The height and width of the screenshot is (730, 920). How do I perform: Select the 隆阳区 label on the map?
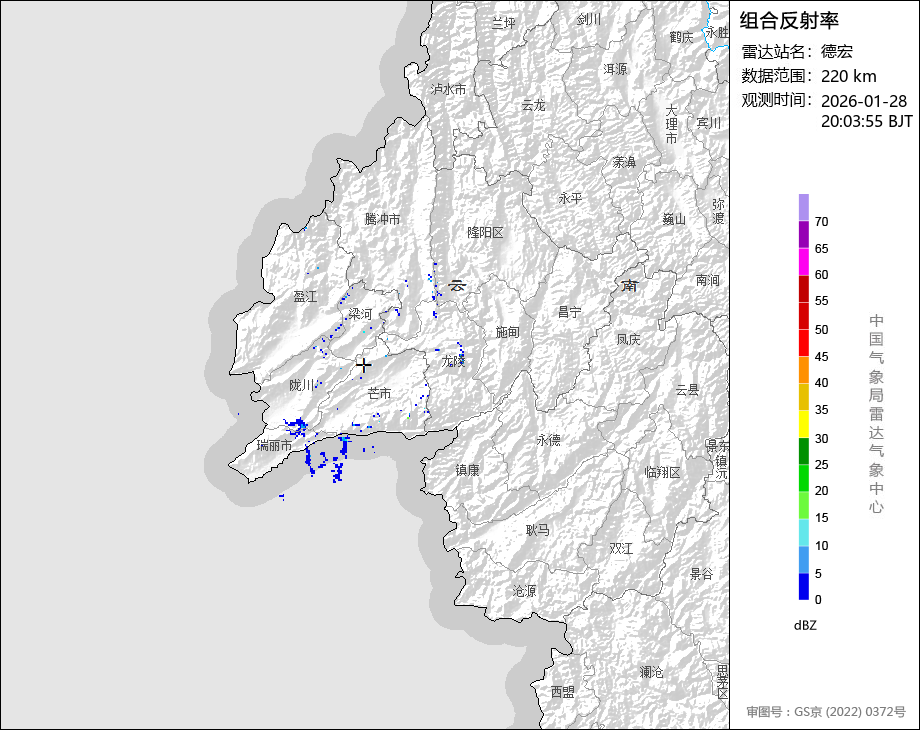pyautogui.click(x=486, y=232)
